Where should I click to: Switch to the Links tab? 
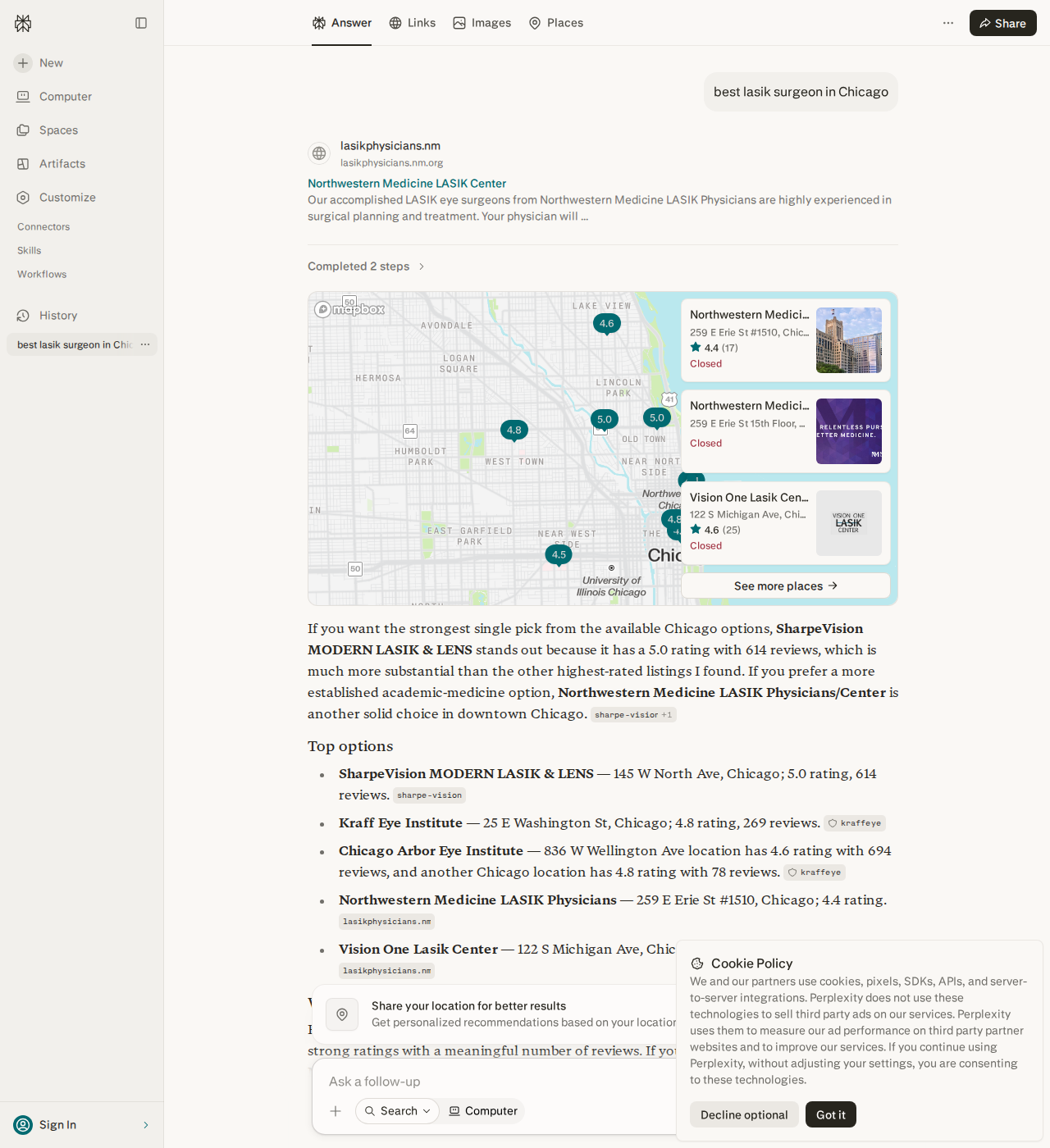(412, 23)
